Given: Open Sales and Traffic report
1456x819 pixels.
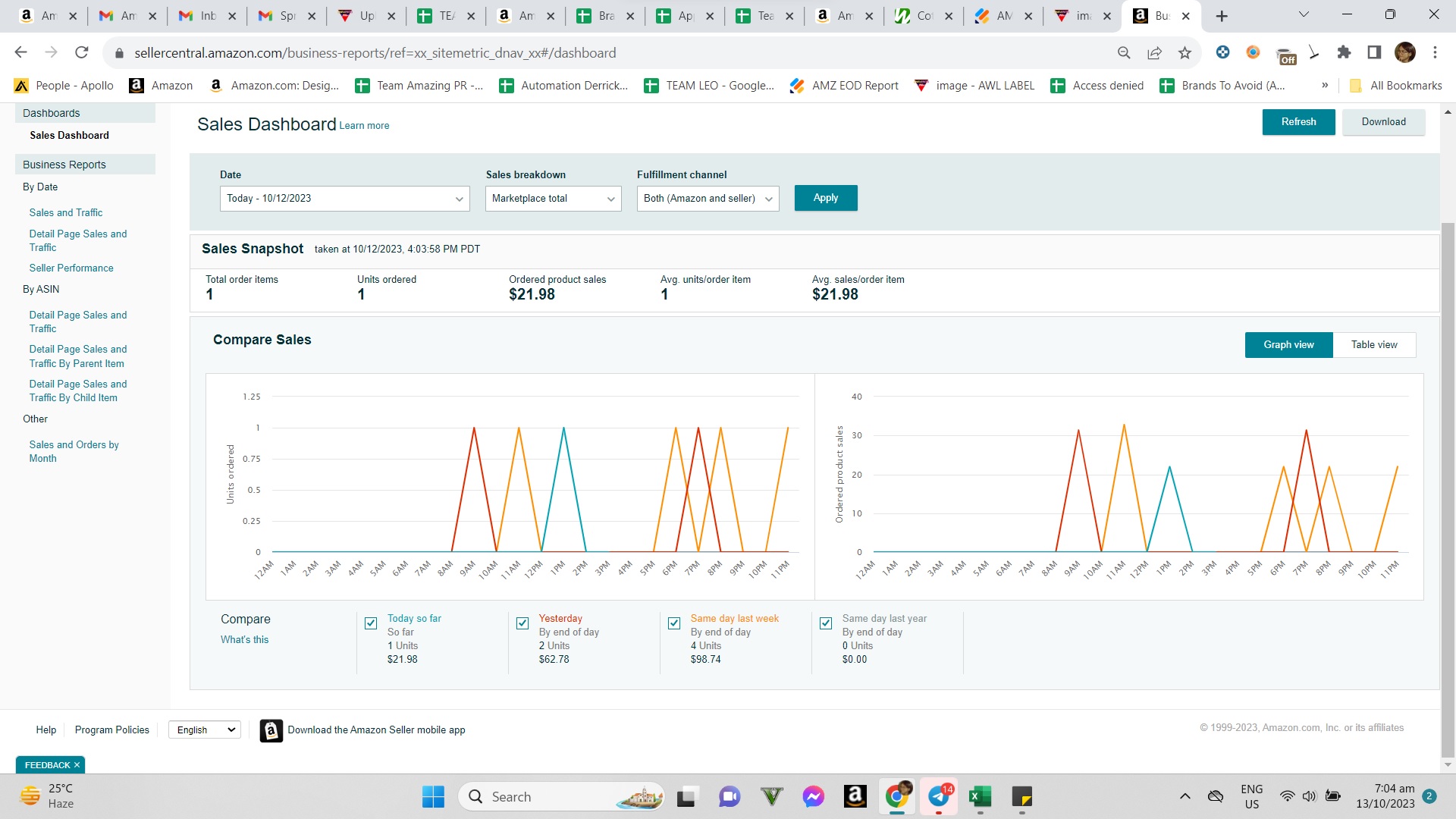Looking at the screenshot, I should (x=66, y=213).
